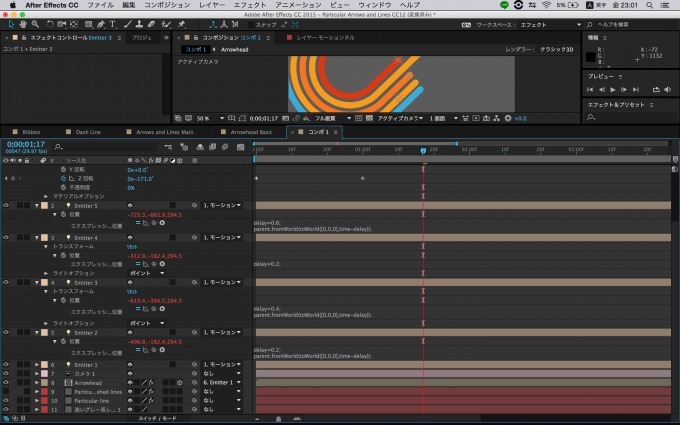This screenshot has height=425, width=680.
Task: Click the current time indicator in timeline
Action: (x=423, y=150)
